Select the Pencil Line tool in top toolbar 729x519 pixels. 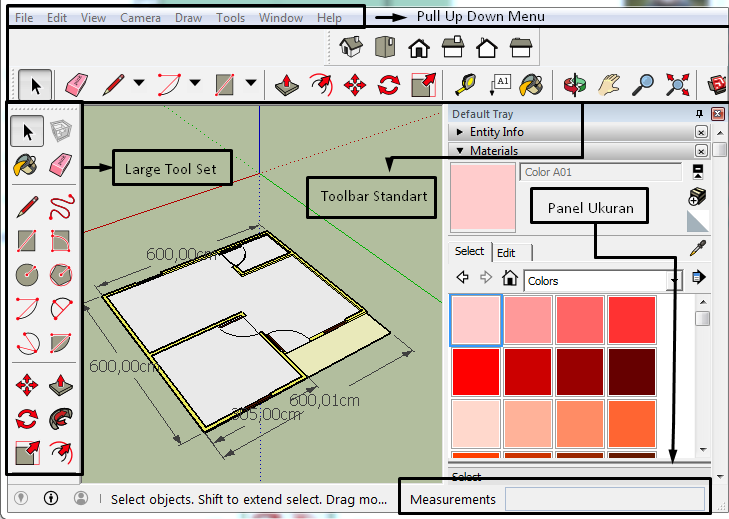pyautogui.click(x=113, y=85)
